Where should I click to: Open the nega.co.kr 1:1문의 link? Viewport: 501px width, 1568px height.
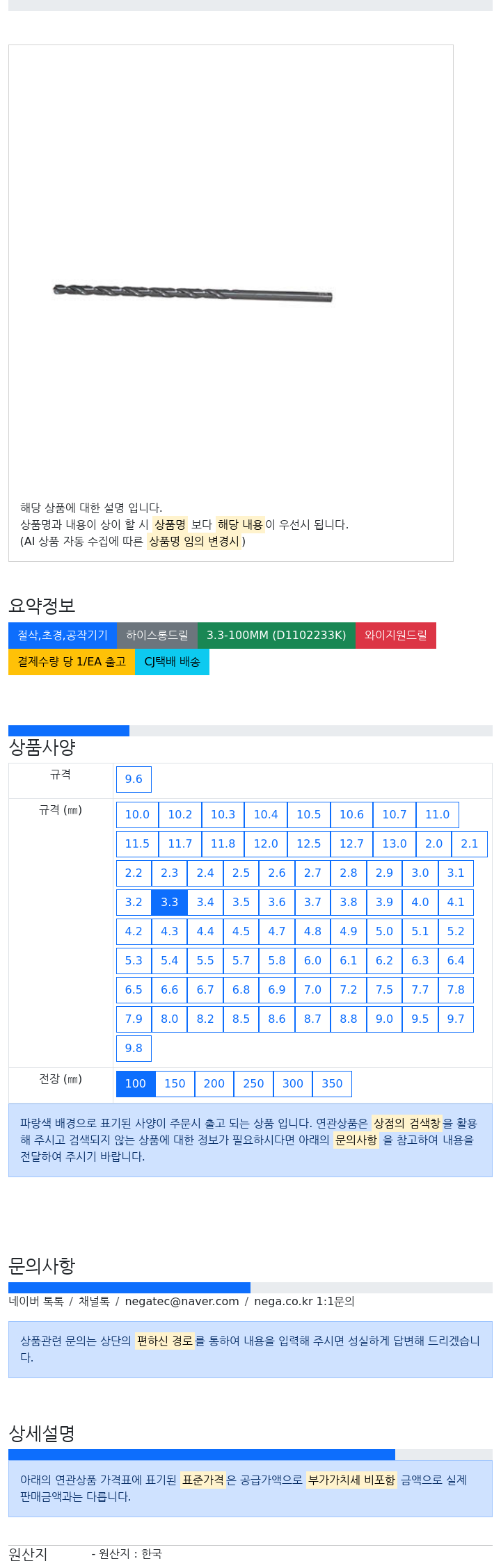304,1301
